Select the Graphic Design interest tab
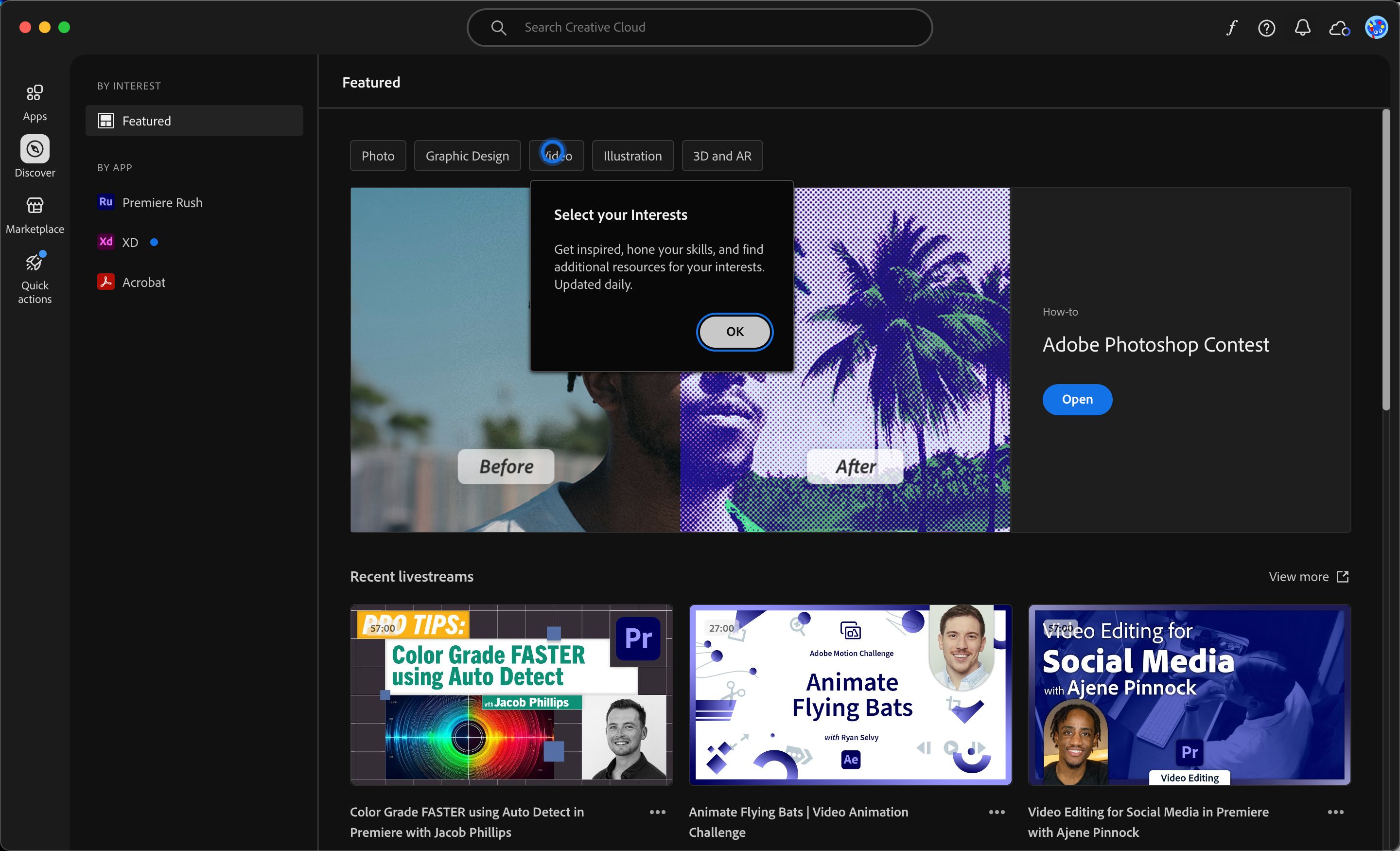 467,156
